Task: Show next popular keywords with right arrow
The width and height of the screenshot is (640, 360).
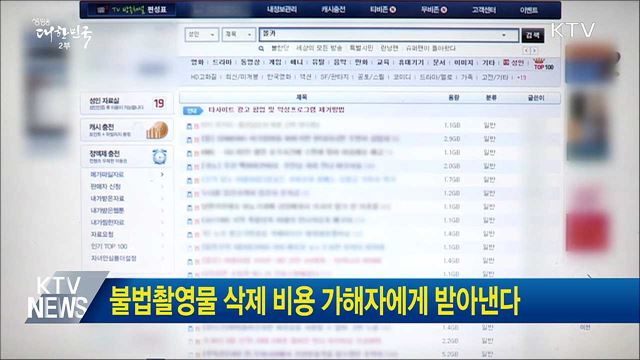Action: (534, 51)
